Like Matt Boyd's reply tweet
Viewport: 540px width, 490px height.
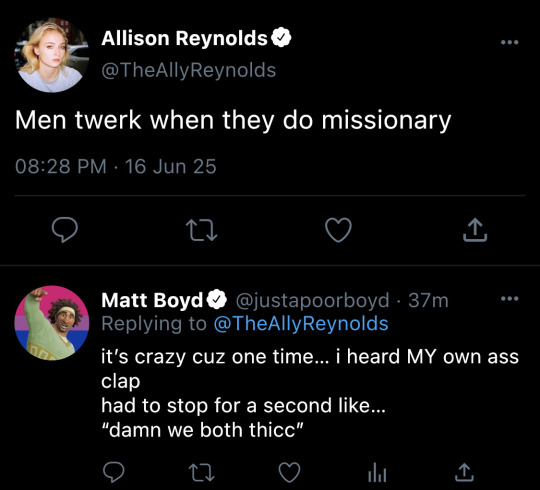[x=289, y=472]
